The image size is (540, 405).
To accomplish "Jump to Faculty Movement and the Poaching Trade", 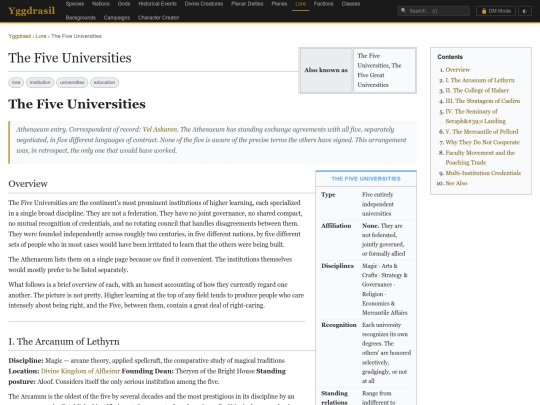I will point(480,157).
